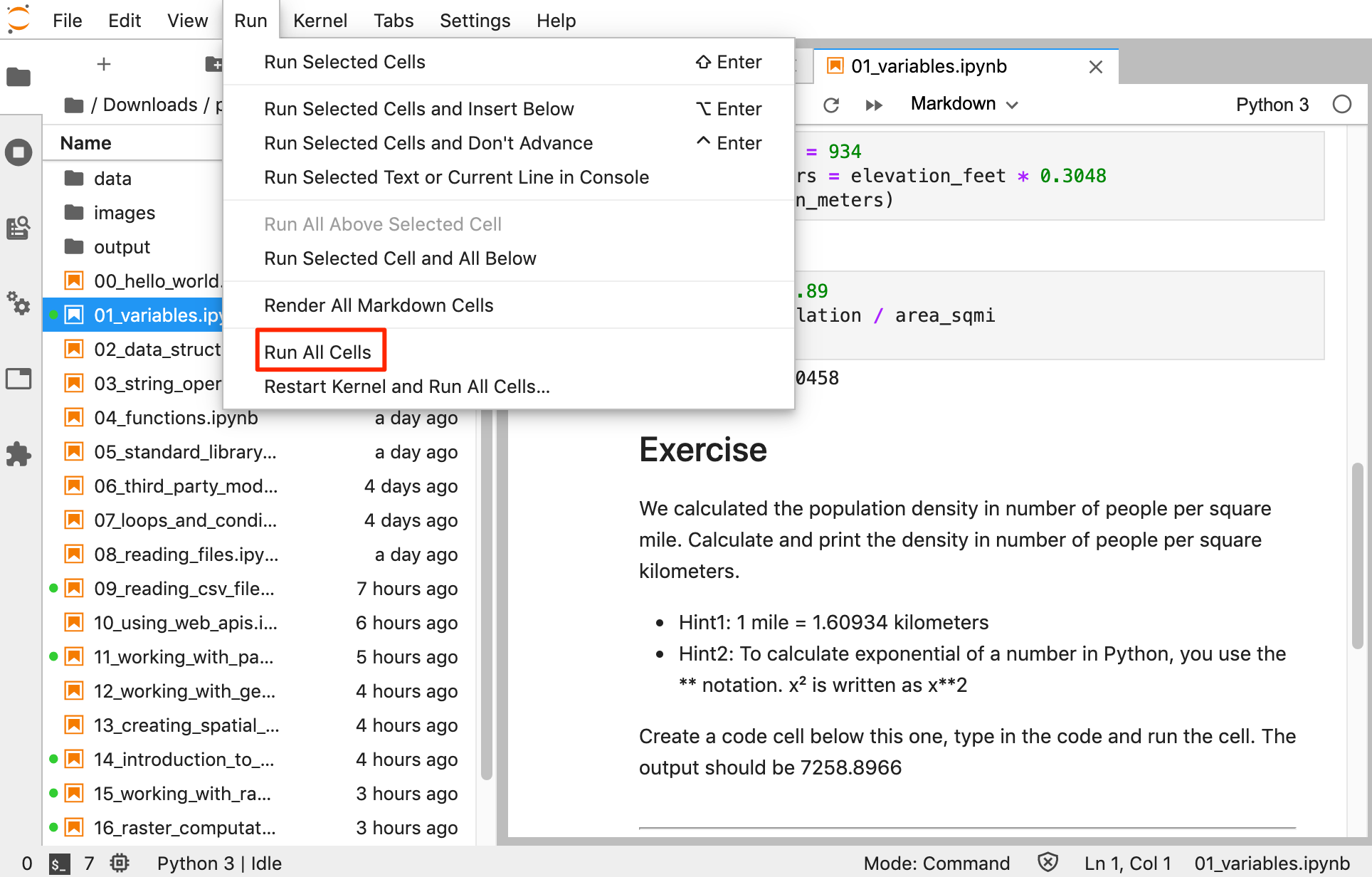The image size is (1372, 877).
Task: Open the data folder
Action: 112,179
